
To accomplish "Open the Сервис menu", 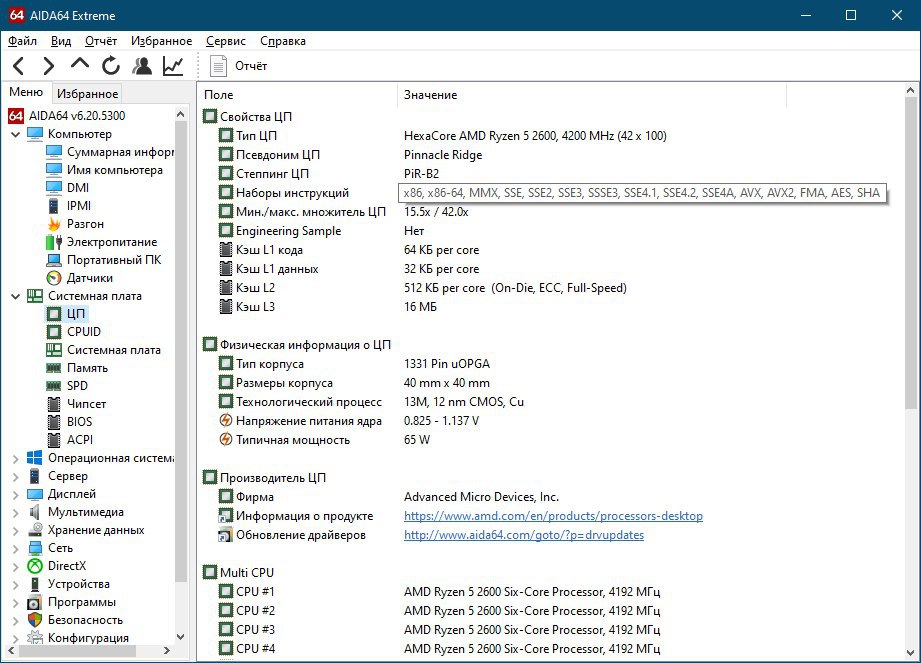I will pos(226,41).
